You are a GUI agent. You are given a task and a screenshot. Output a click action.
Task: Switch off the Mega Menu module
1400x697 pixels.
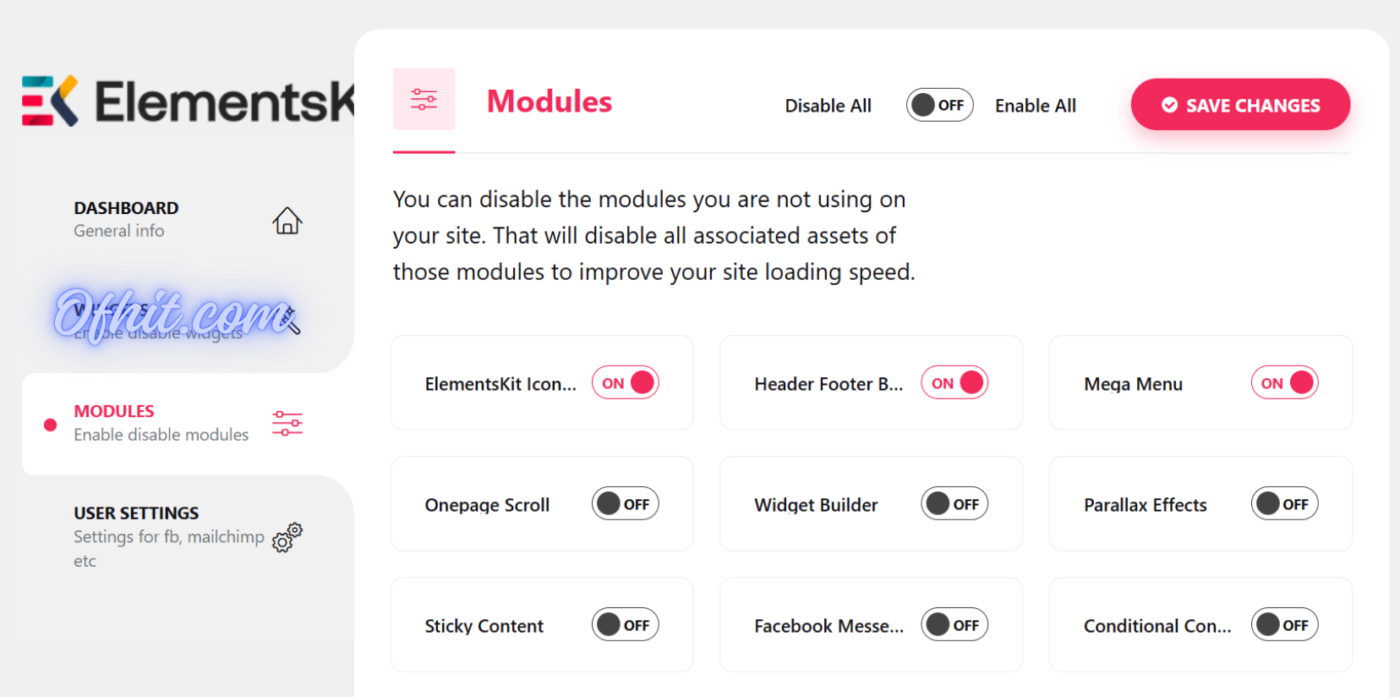point(1284,383)
